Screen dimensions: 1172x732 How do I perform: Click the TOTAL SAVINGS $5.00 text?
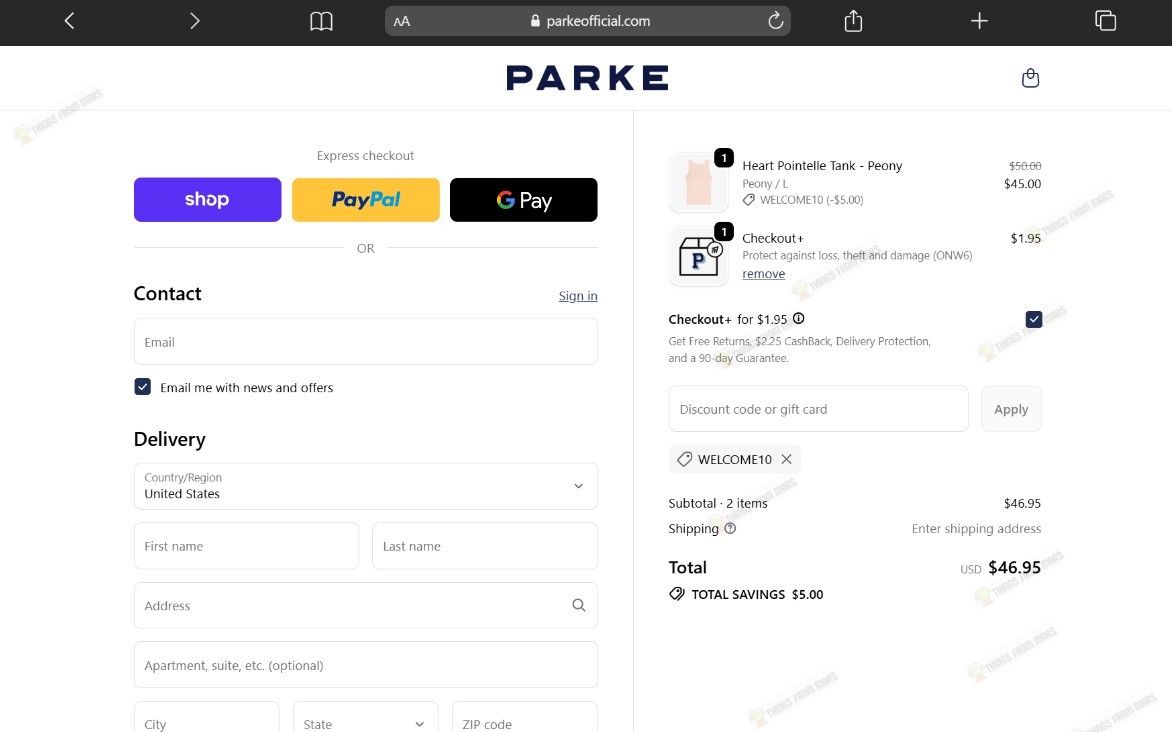pos(756,594)
